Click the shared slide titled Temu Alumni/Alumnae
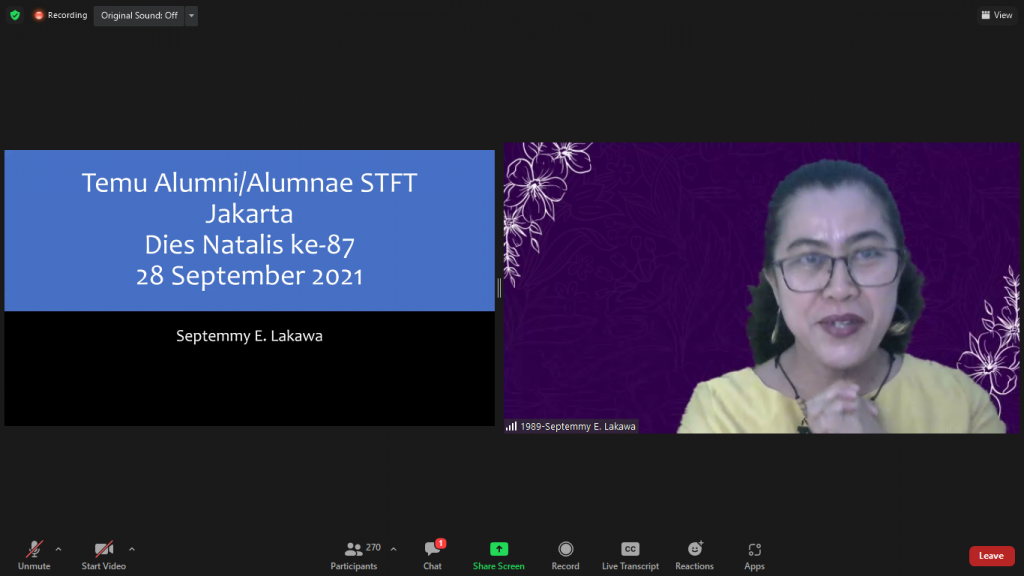This screenshot has width=1024, height=576. (249, 288)
